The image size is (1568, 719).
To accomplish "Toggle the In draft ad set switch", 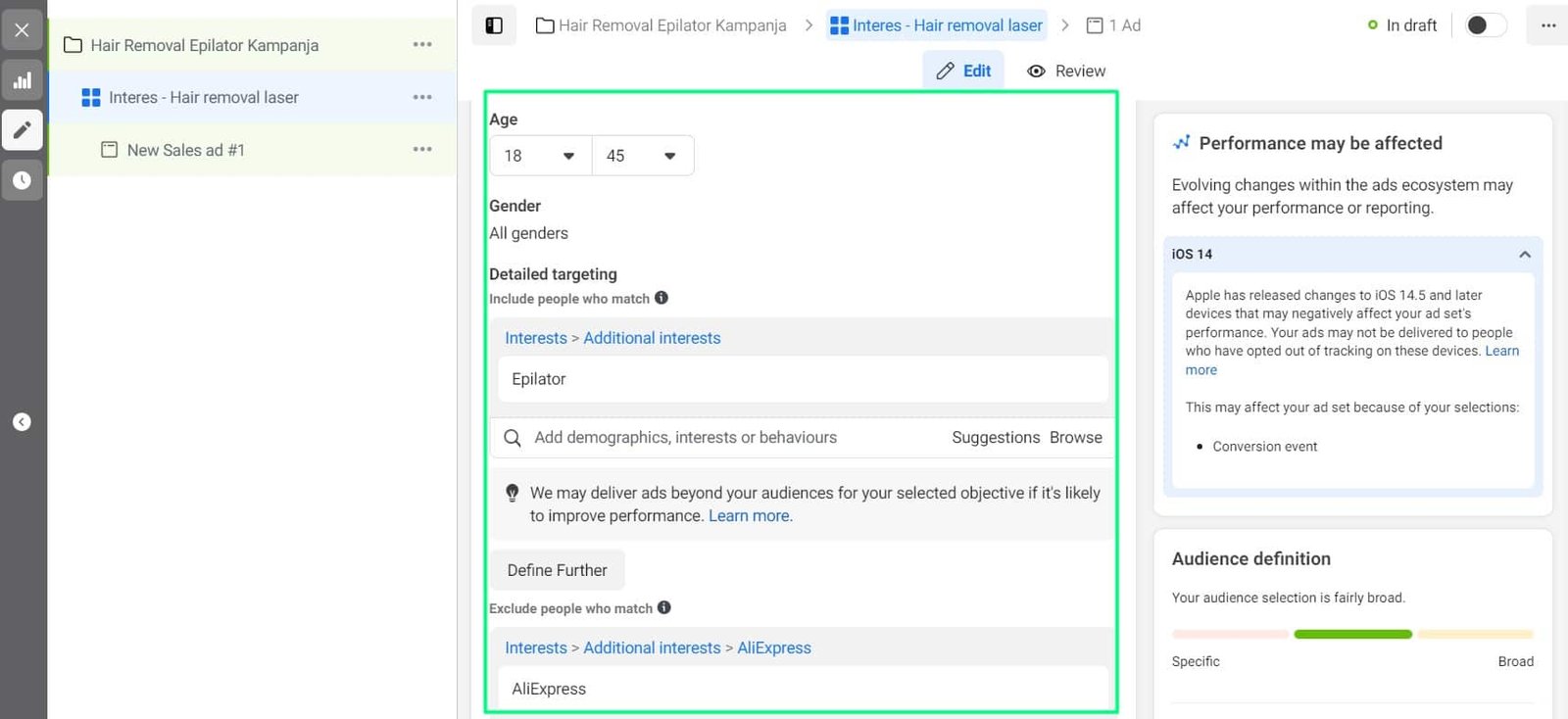I will pos(1486,25).
